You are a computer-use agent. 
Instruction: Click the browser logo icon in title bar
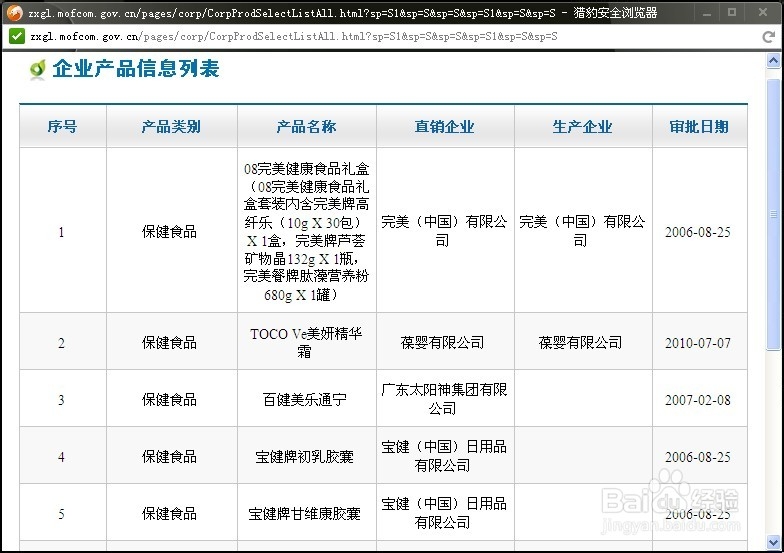[x=14, y=13]
